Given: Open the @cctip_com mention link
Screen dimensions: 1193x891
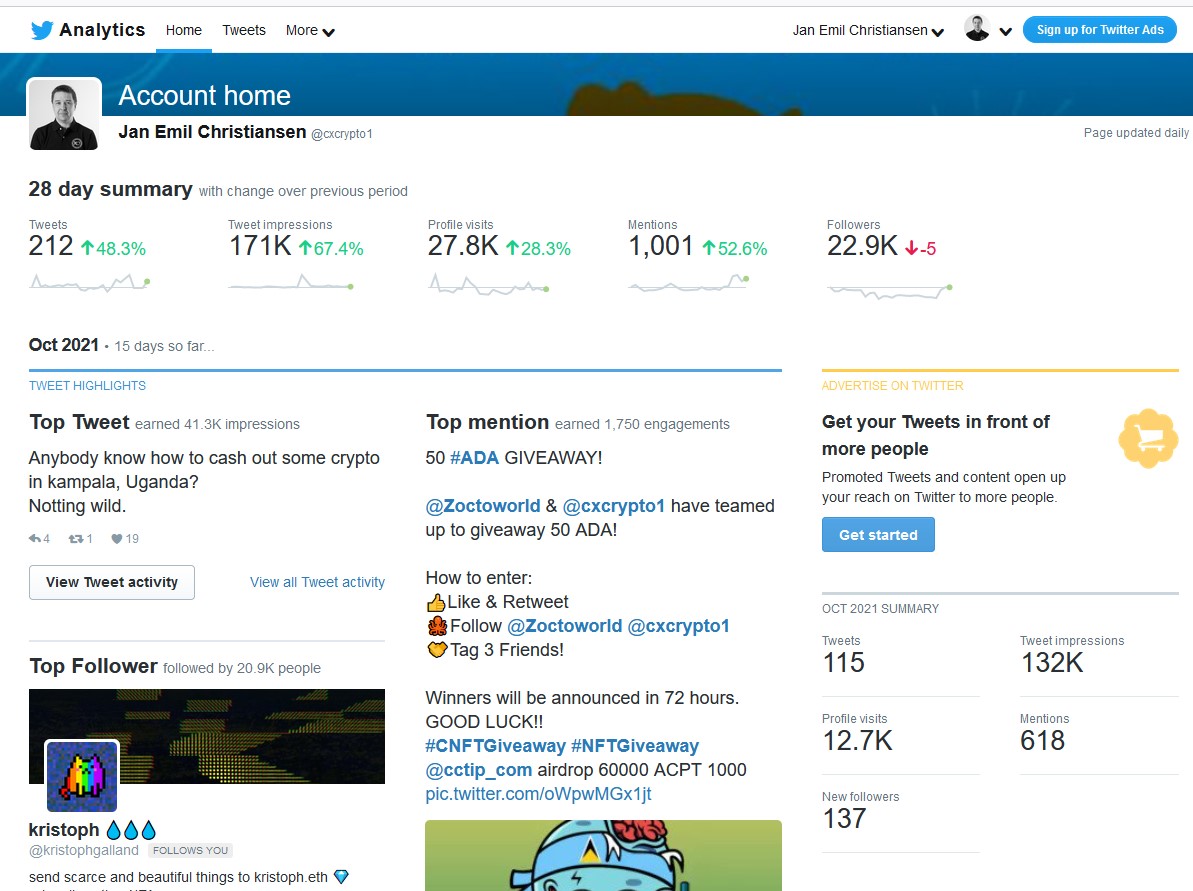Looking at the screenshot, I should 479,770.
